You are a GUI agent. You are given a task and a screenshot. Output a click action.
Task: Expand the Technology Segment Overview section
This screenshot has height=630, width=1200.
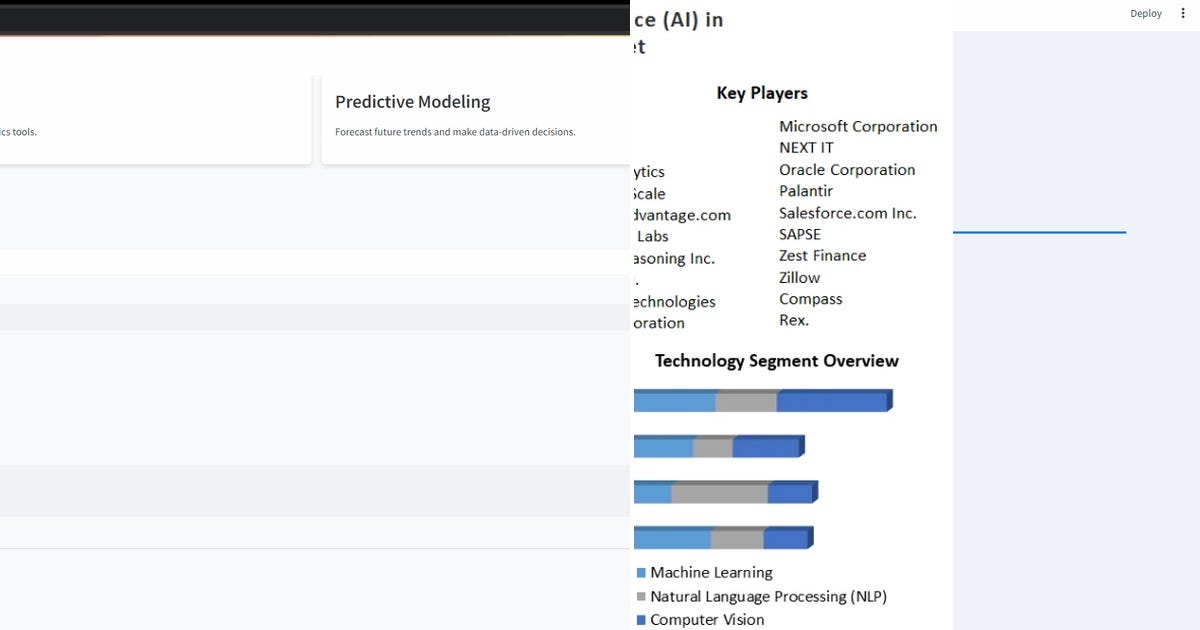(x=777, y=361)
